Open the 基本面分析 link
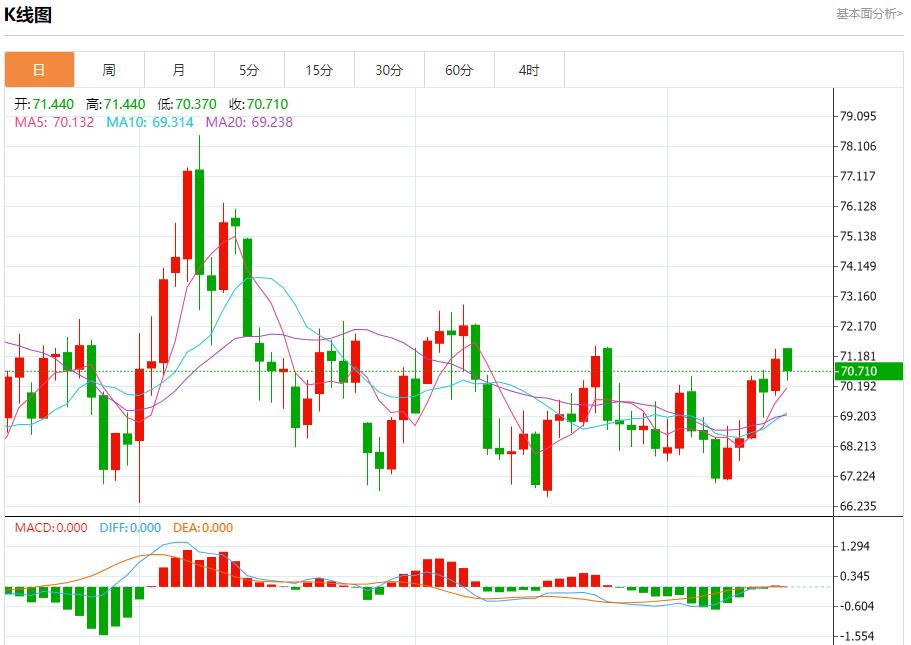This screenshot has width=911, height=645. pyautogui.click(x=868, y=14)
